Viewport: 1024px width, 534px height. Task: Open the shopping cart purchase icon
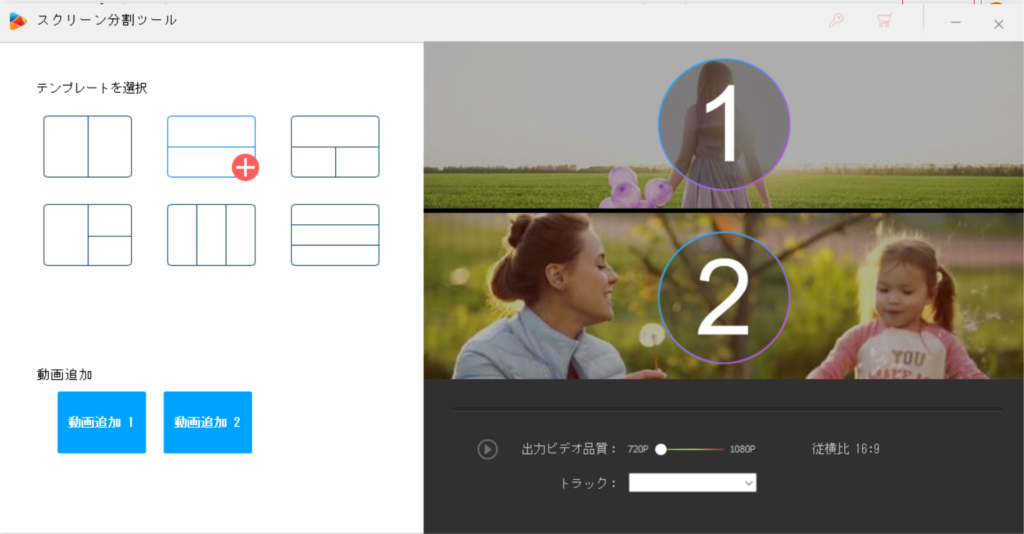884,21
